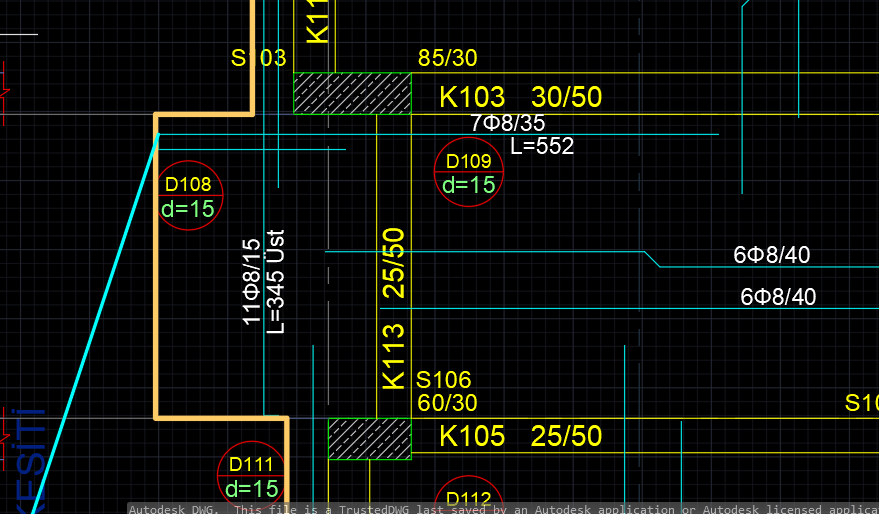Select the rotated 11Φ8/15 rebar text
879x514 pixels.
pos(252,281)
